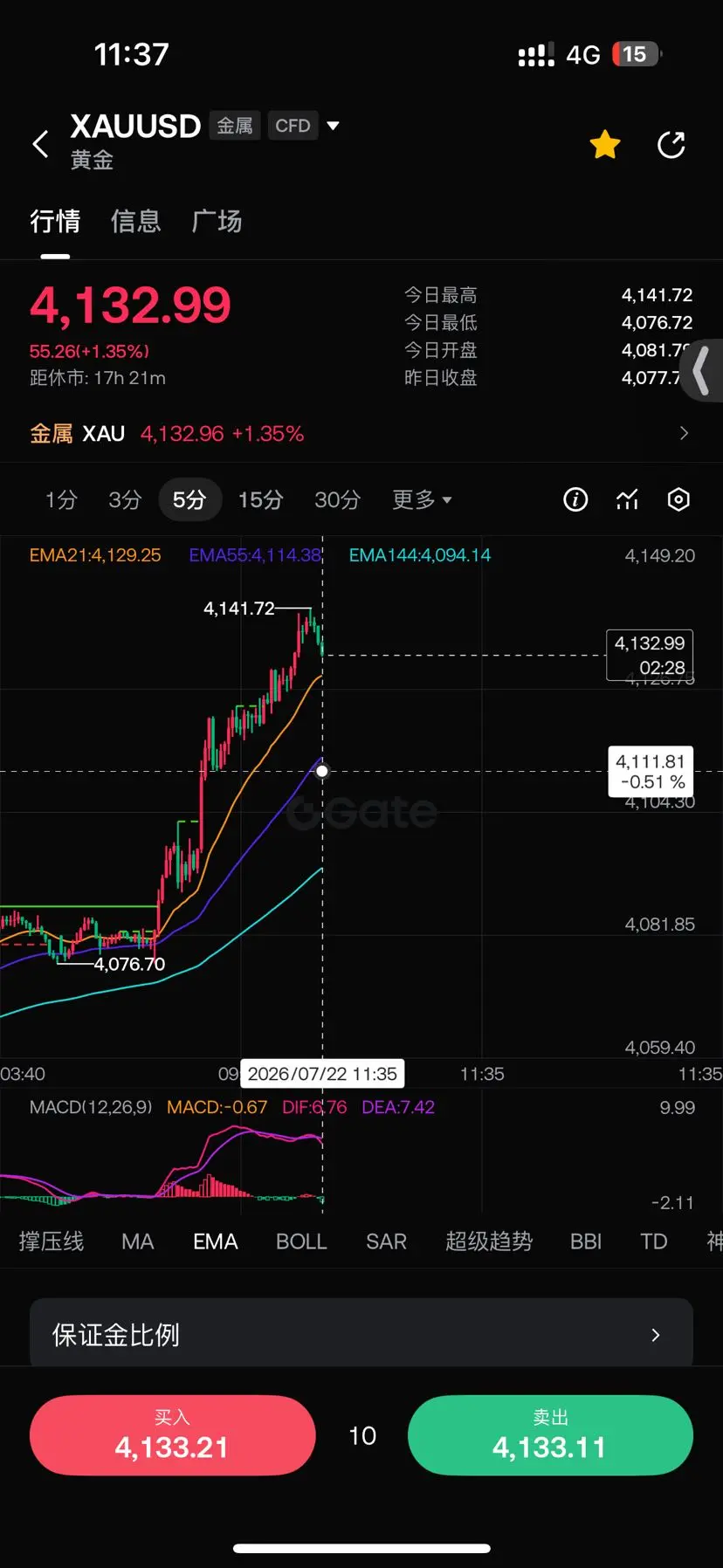
Task: Select the 撑压线 indicator
Action: tap(52, 1241)
